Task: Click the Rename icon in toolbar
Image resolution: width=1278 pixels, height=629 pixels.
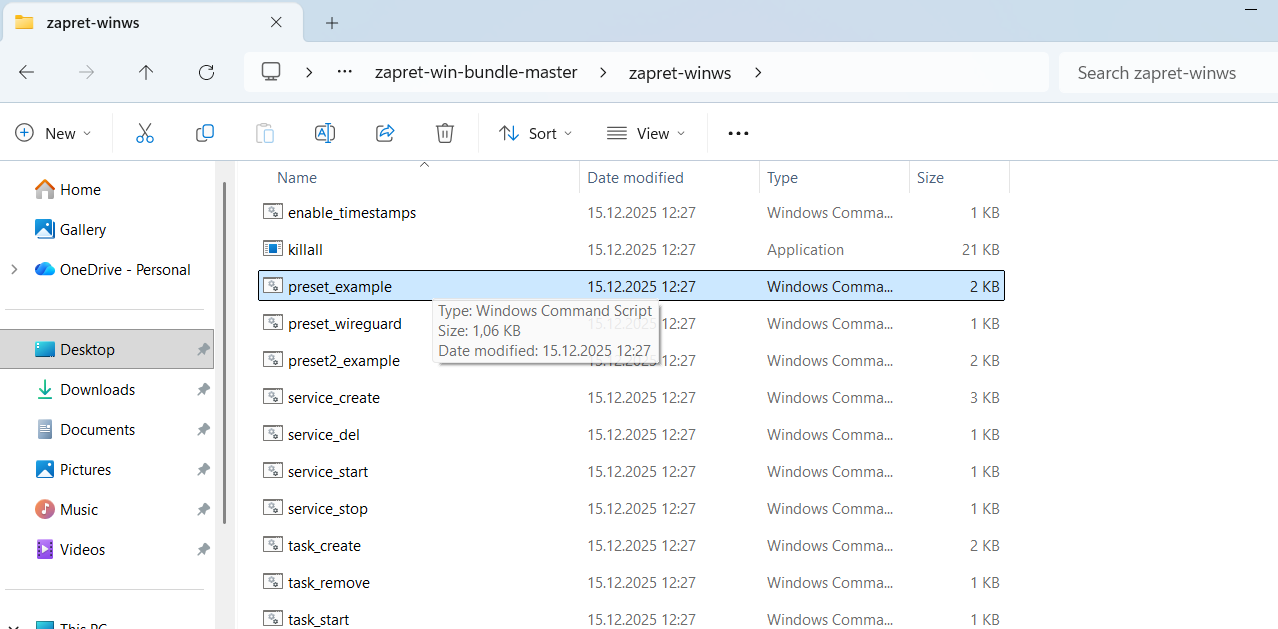Action: pyautogui.click(x=325, y=133)
